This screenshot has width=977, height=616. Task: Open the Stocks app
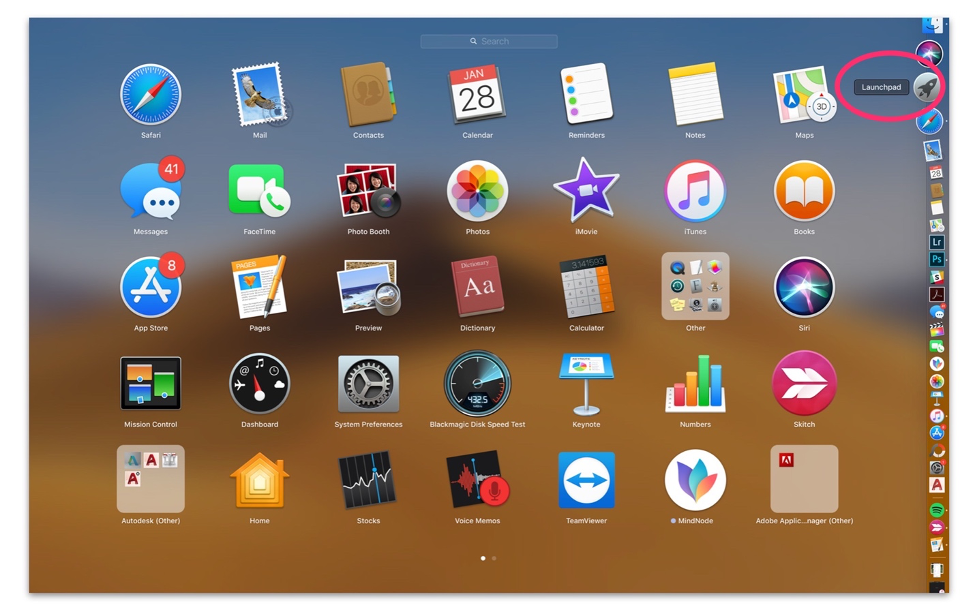(368, 480)
